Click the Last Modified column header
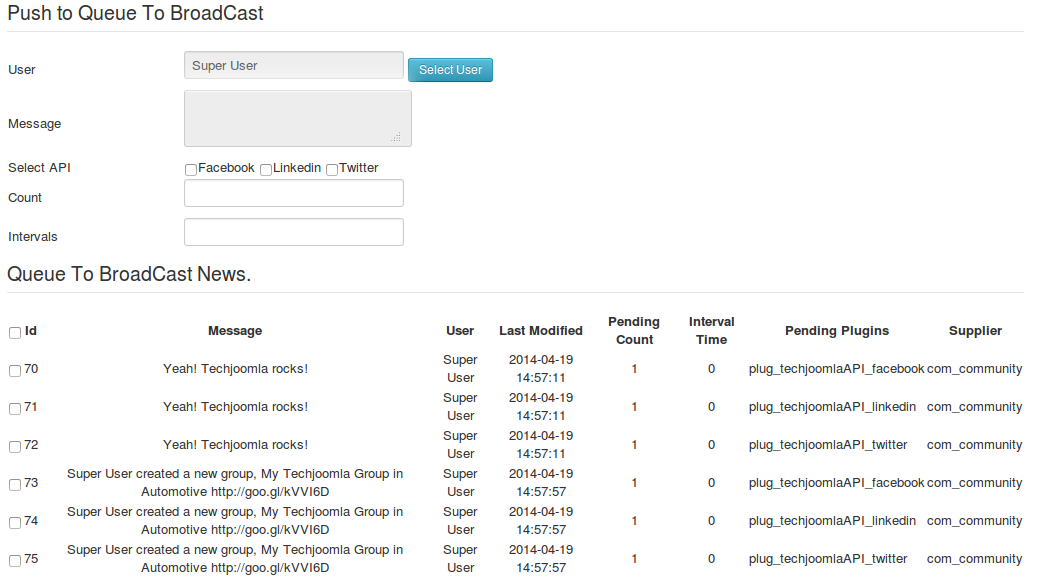1039x586 pixels. pyautogui.click(x=541, y=331)
